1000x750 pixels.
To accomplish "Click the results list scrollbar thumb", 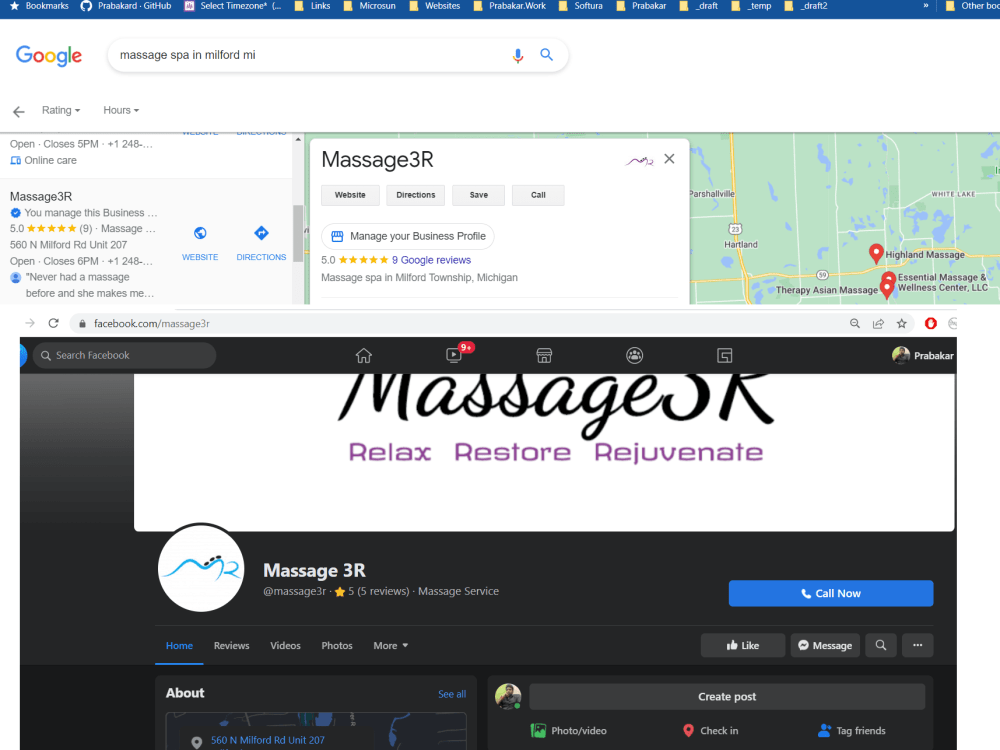I will tap(298, 233).
